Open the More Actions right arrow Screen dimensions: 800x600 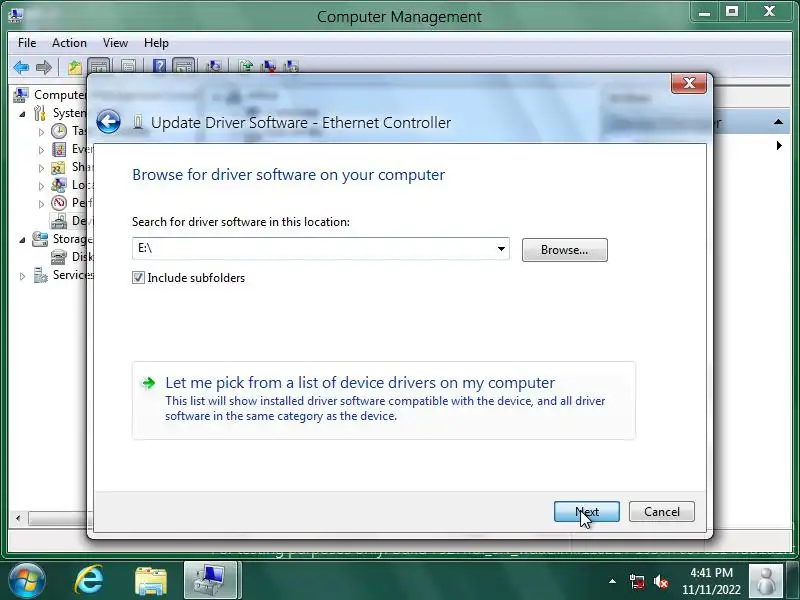pyautogui.click(x=779, y=145)
